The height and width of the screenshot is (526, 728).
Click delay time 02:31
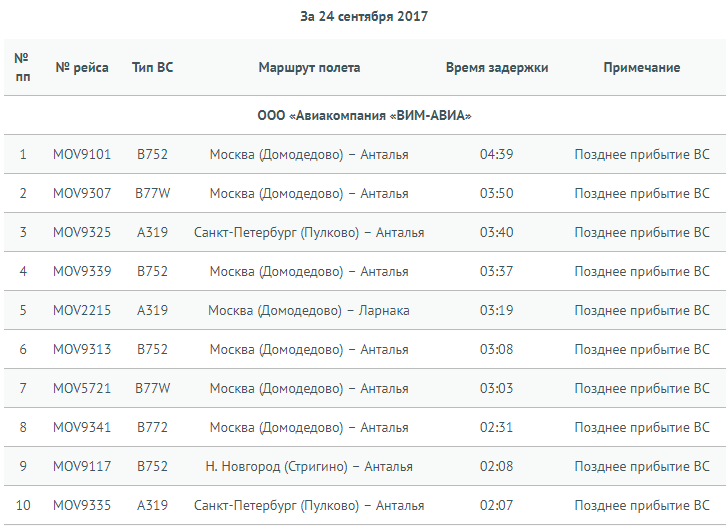497,427
